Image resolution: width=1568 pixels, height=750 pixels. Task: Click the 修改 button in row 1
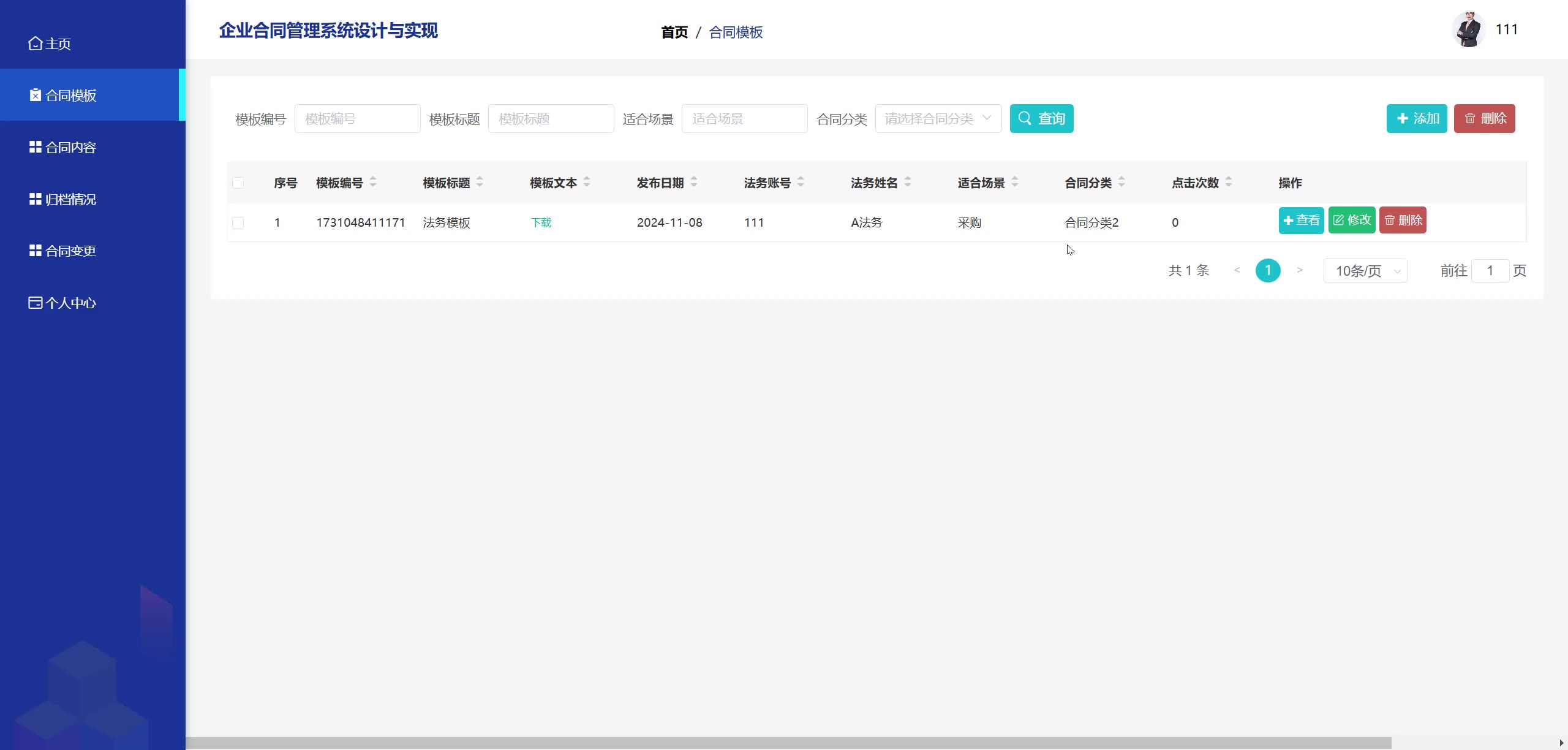coord(1352,220)
